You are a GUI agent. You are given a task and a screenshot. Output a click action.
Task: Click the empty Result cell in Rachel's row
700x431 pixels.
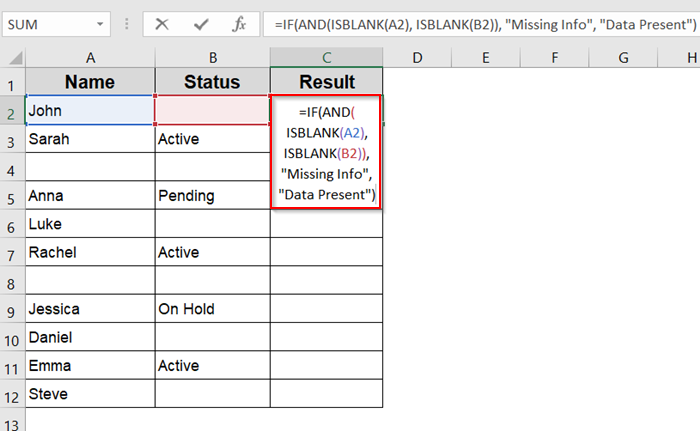pyautogui.click(x=326, y=252)
